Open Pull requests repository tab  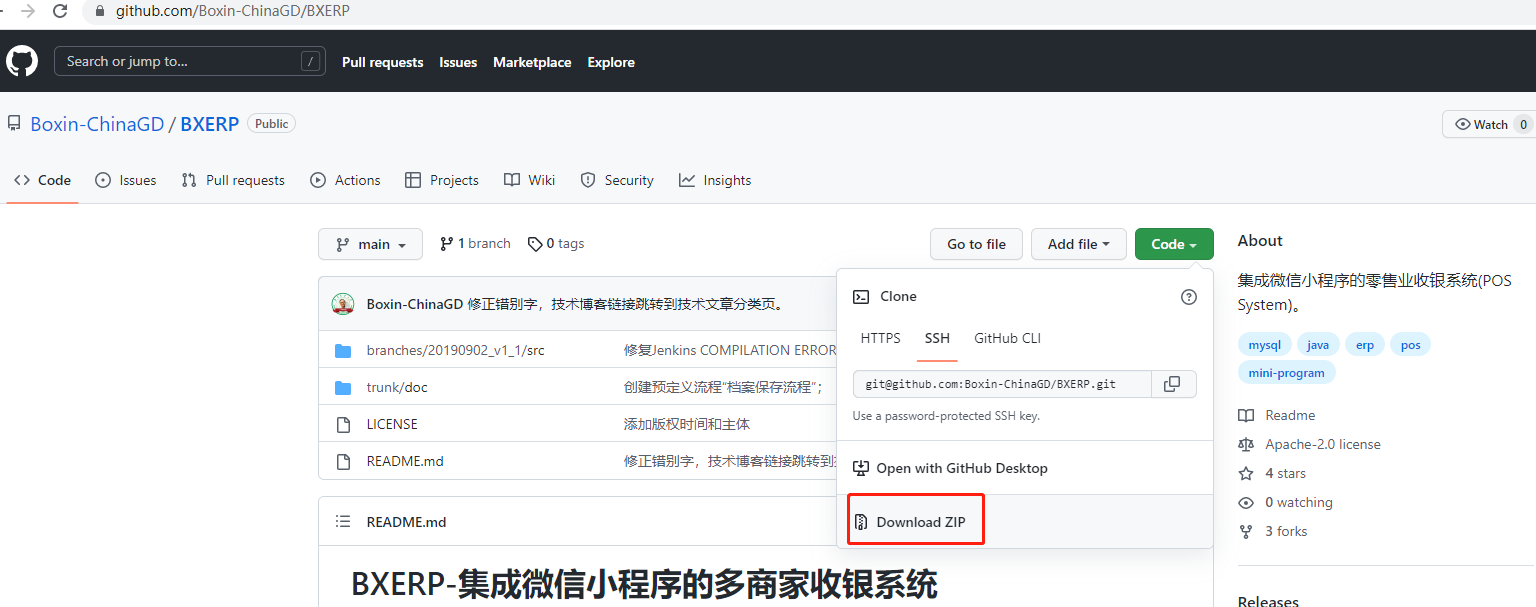click(233, 180)
